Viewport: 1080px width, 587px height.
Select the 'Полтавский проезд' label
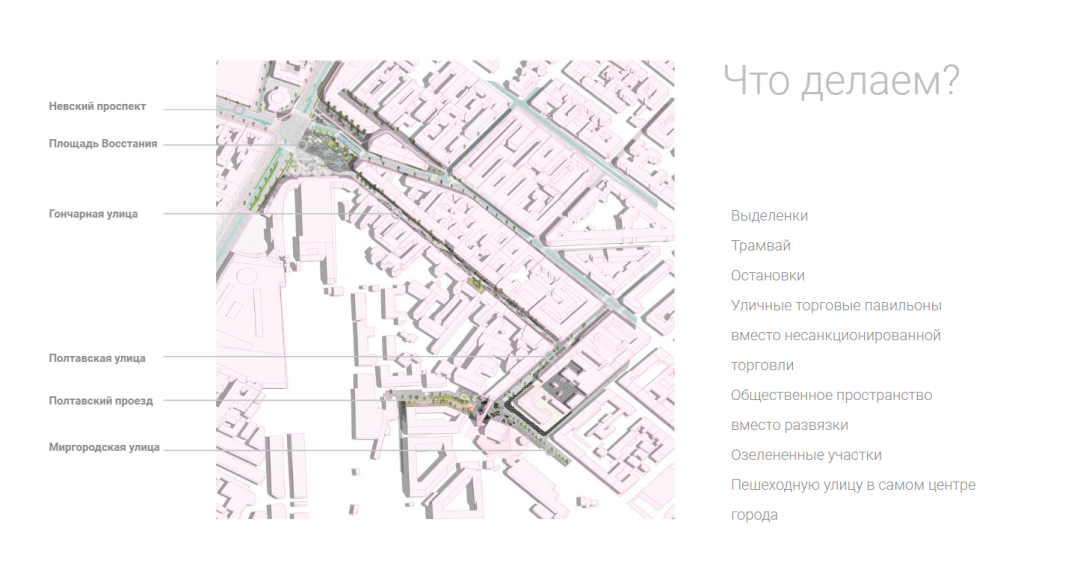coord(101,400)
